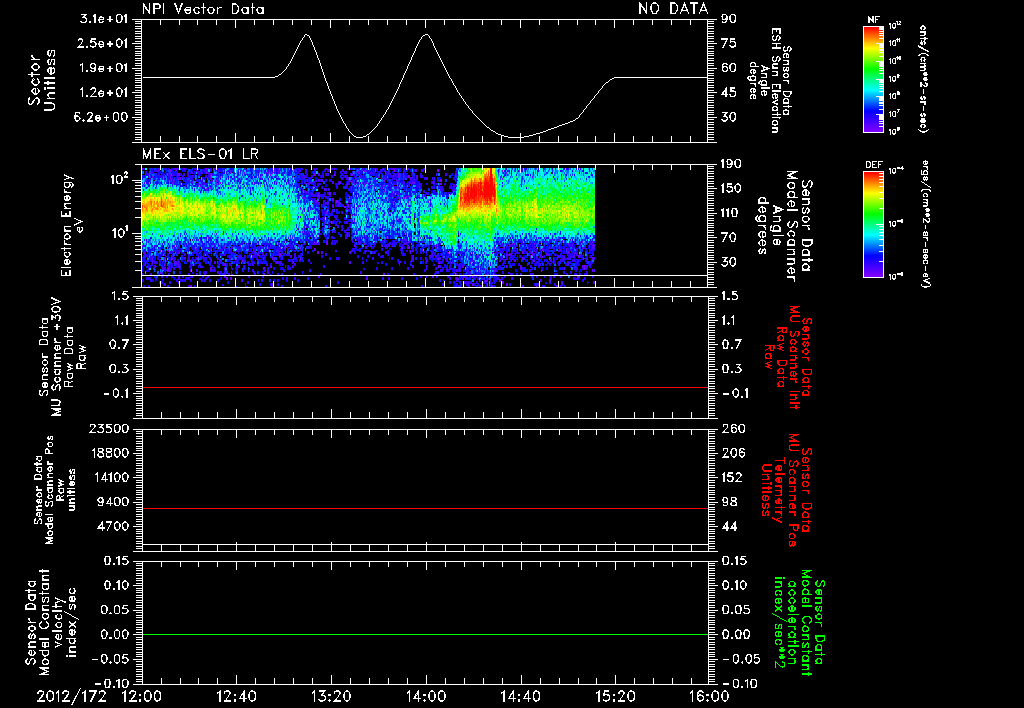Click the "152" telemetry tick label
The height and width of the screenshot is (708, 1024).
tap(733, 477)
